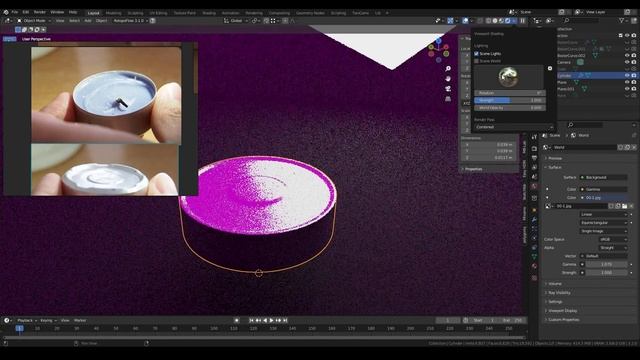Open the World properties tab icon
Viewport: 640px width, 360px height.
pyautogui.click(x=534, y=186)
